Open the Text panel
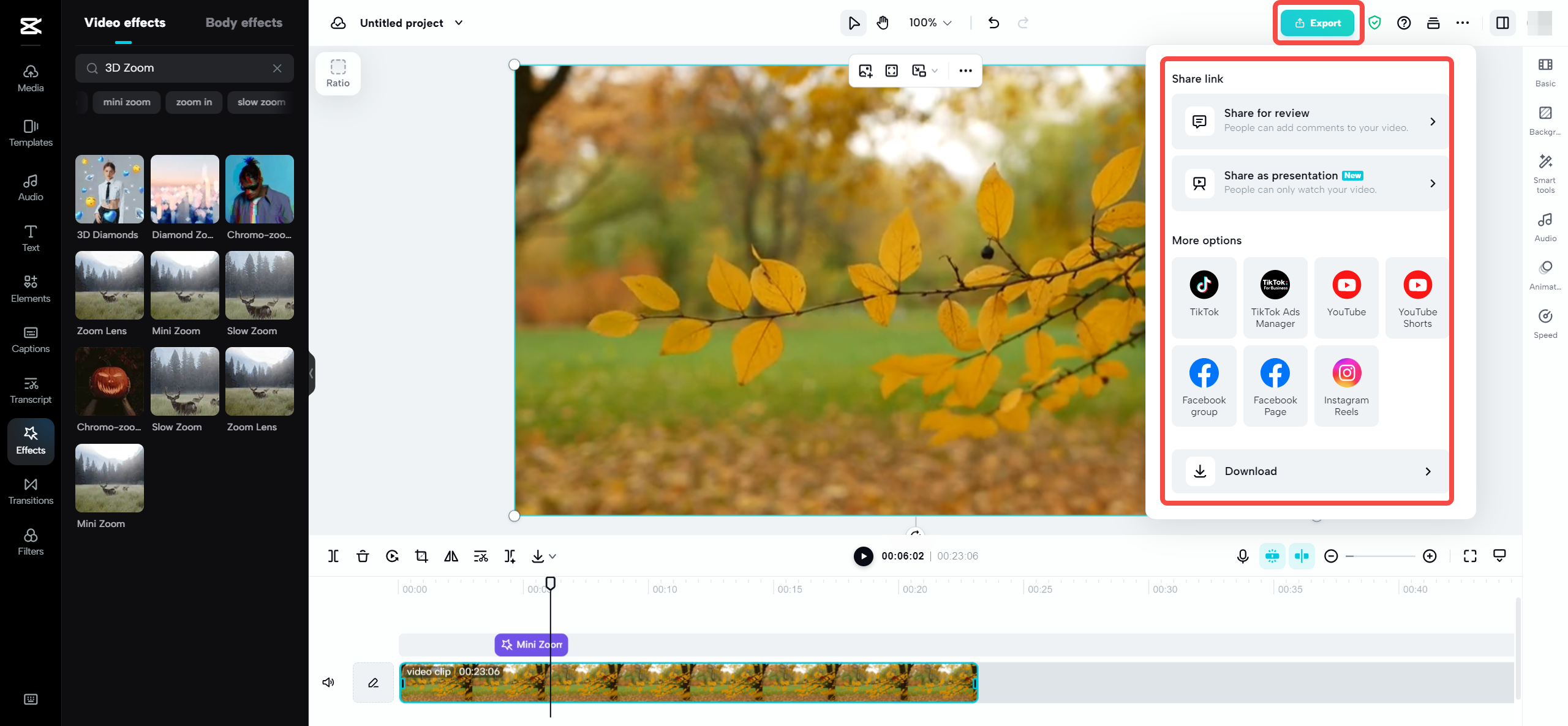The width and height of the screenshot is (1568, 726). 31,238
